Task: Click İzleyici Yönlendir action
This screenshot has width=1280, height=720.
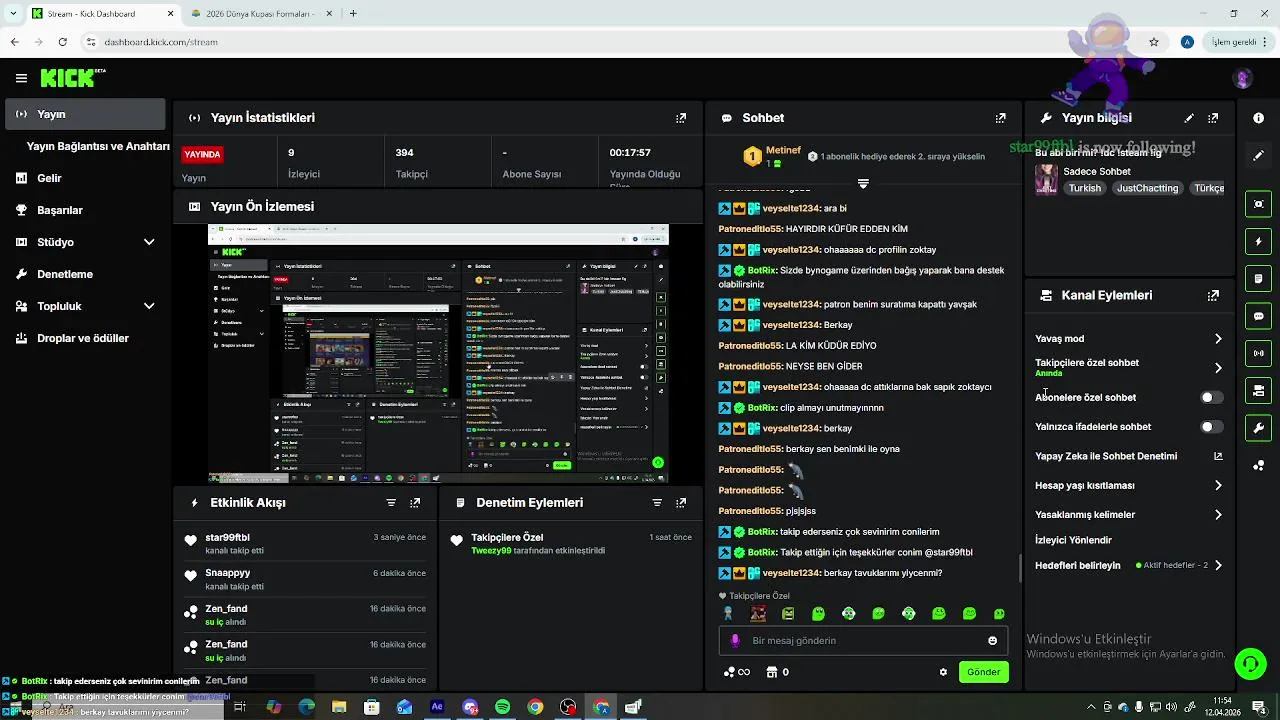Action: pyautogui.click(x=1073, y=540)
